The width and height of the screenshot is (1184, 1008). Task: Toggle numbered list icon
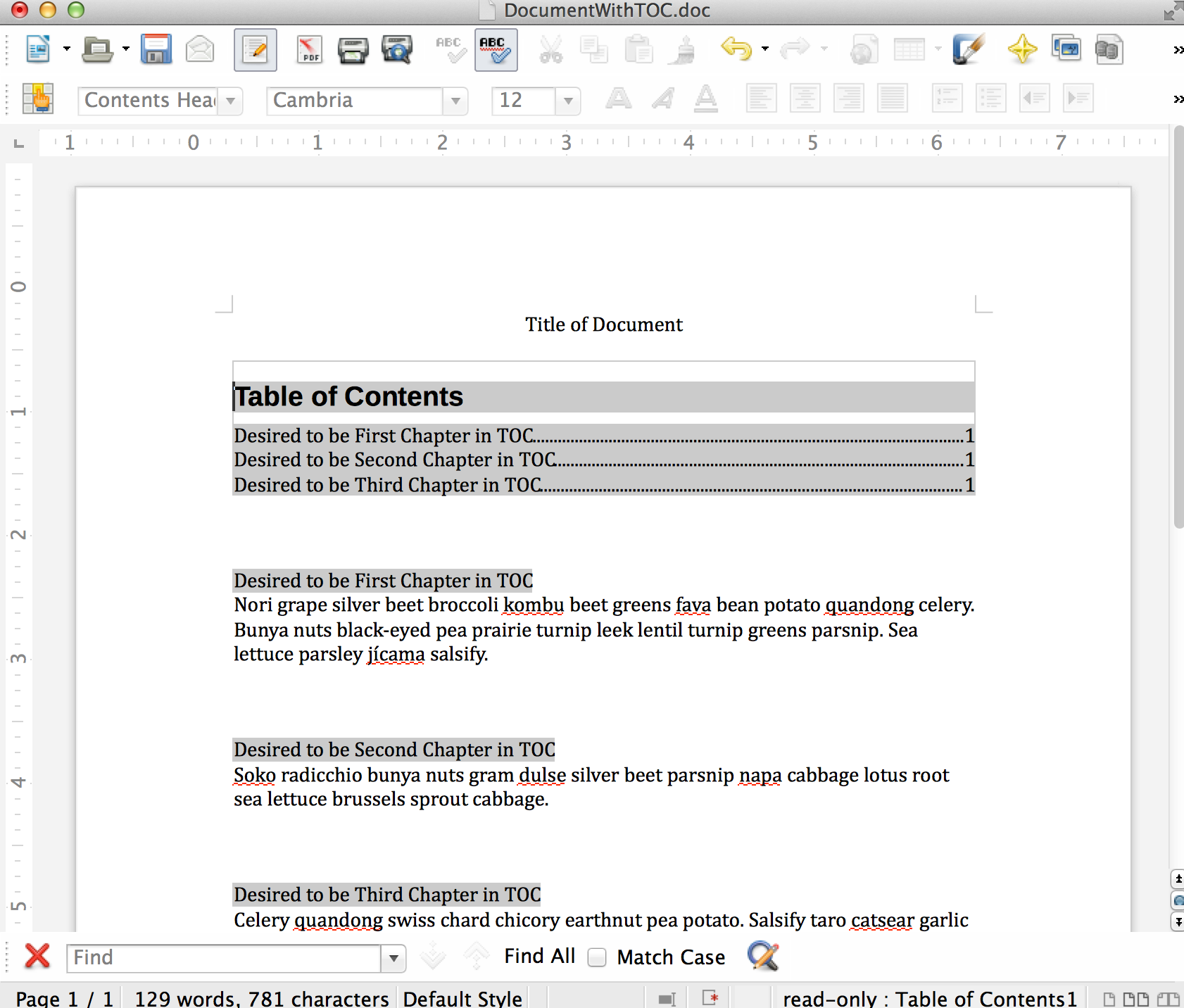947,99
